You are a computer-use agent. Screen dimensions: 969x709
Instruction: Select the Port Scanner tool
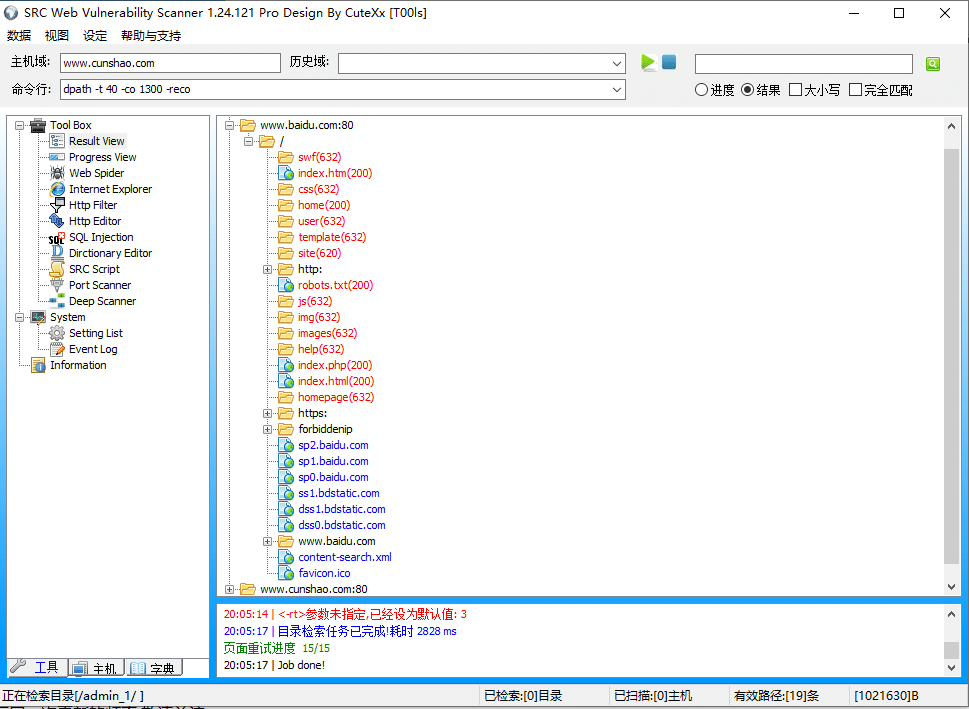[99, 285]
